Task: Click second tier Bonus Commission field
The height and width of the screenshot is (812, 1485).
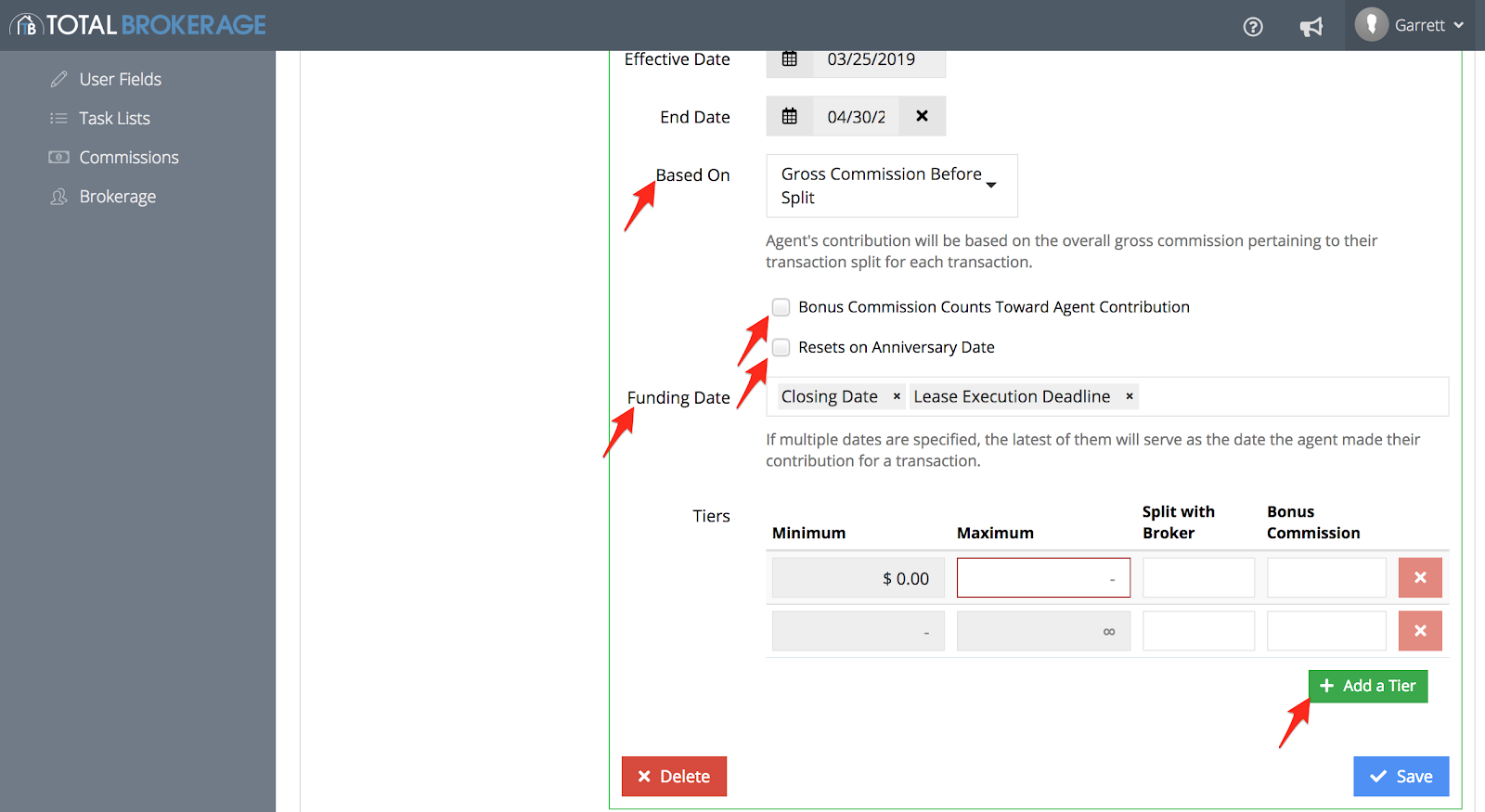Action: 1326,631
